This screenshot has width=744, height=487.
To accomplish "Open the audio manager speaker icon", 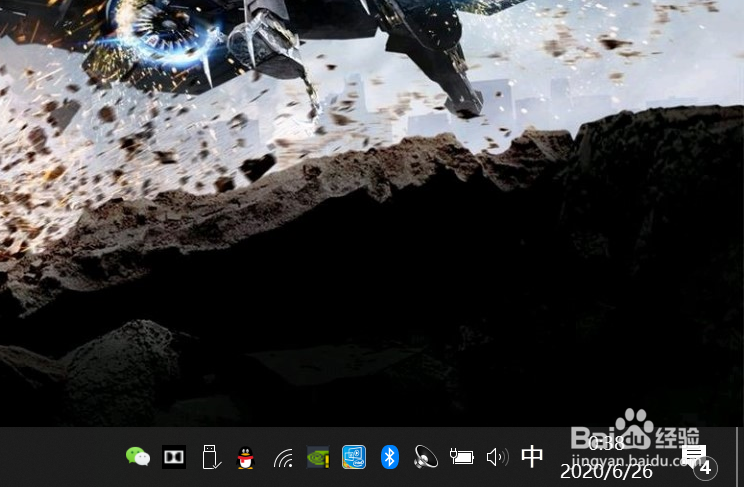I will (x=426, y=457).
